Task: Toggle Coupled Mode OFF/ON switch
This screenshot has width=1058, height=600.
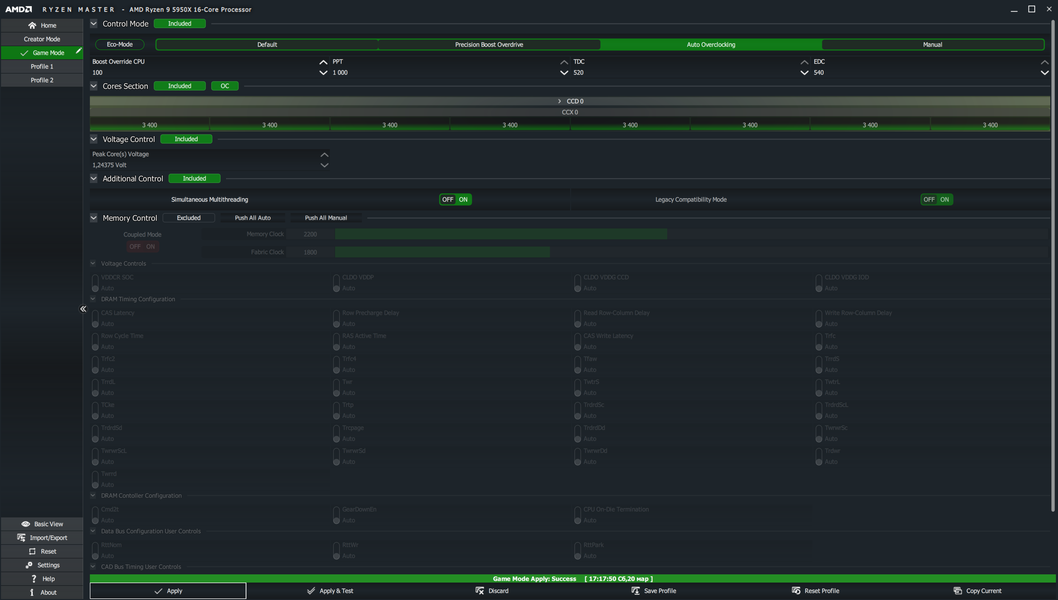Action: tap(142, 246)
